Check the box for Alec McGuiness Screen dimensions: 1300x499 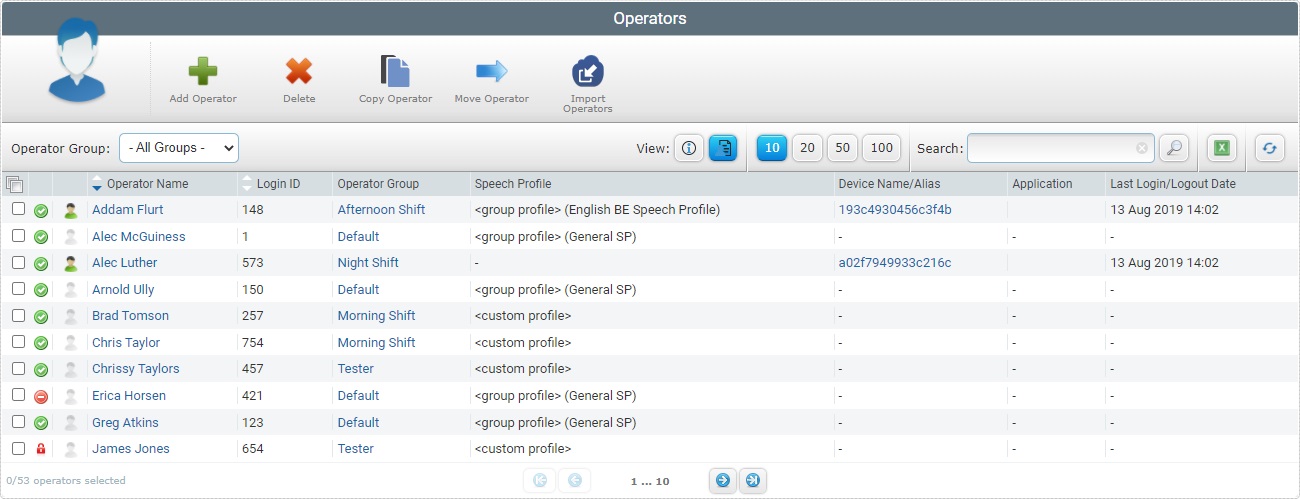(x=18, y=236)
